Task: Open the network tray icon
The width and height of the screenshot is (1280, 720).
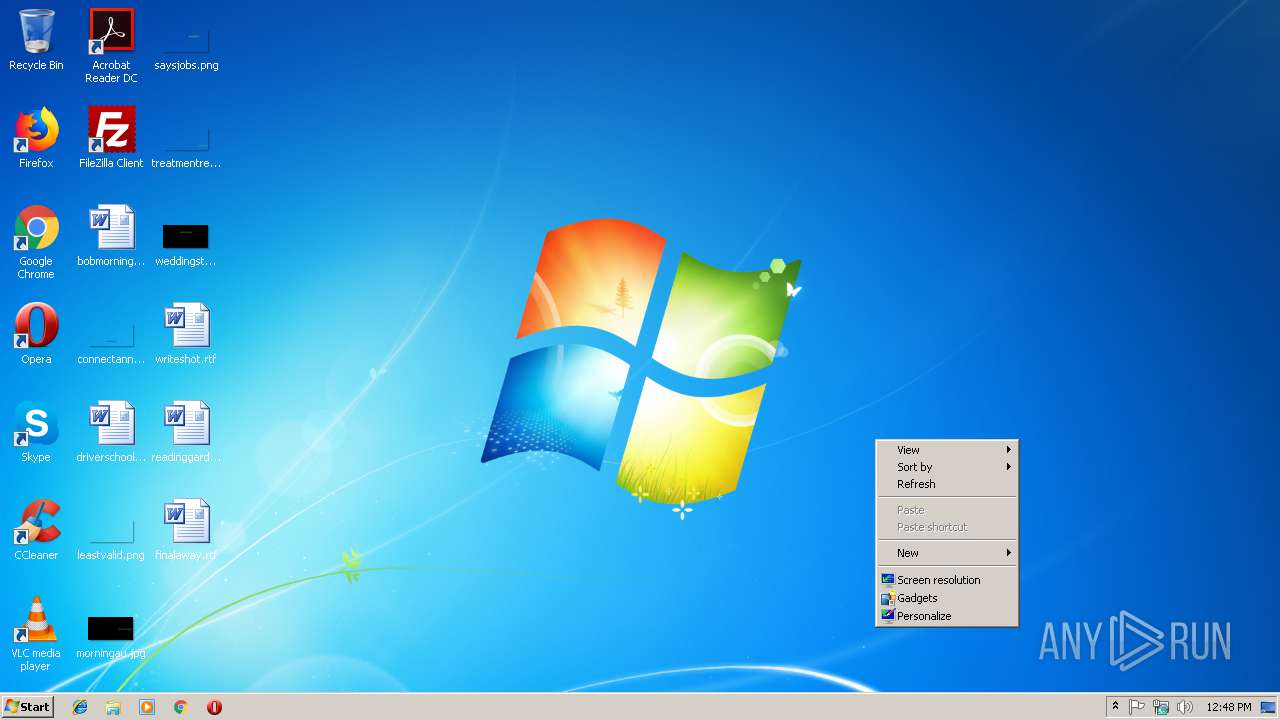Action: (x=1161, y=707)
